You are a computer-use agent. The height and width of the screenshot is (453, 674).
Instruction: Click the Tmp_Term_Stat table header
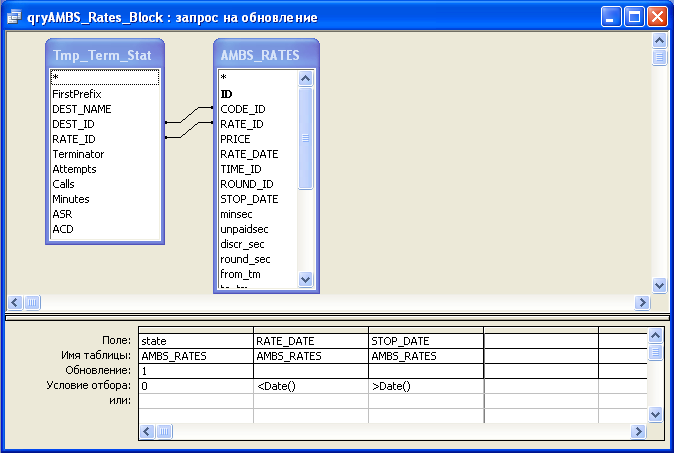[104, 55]
